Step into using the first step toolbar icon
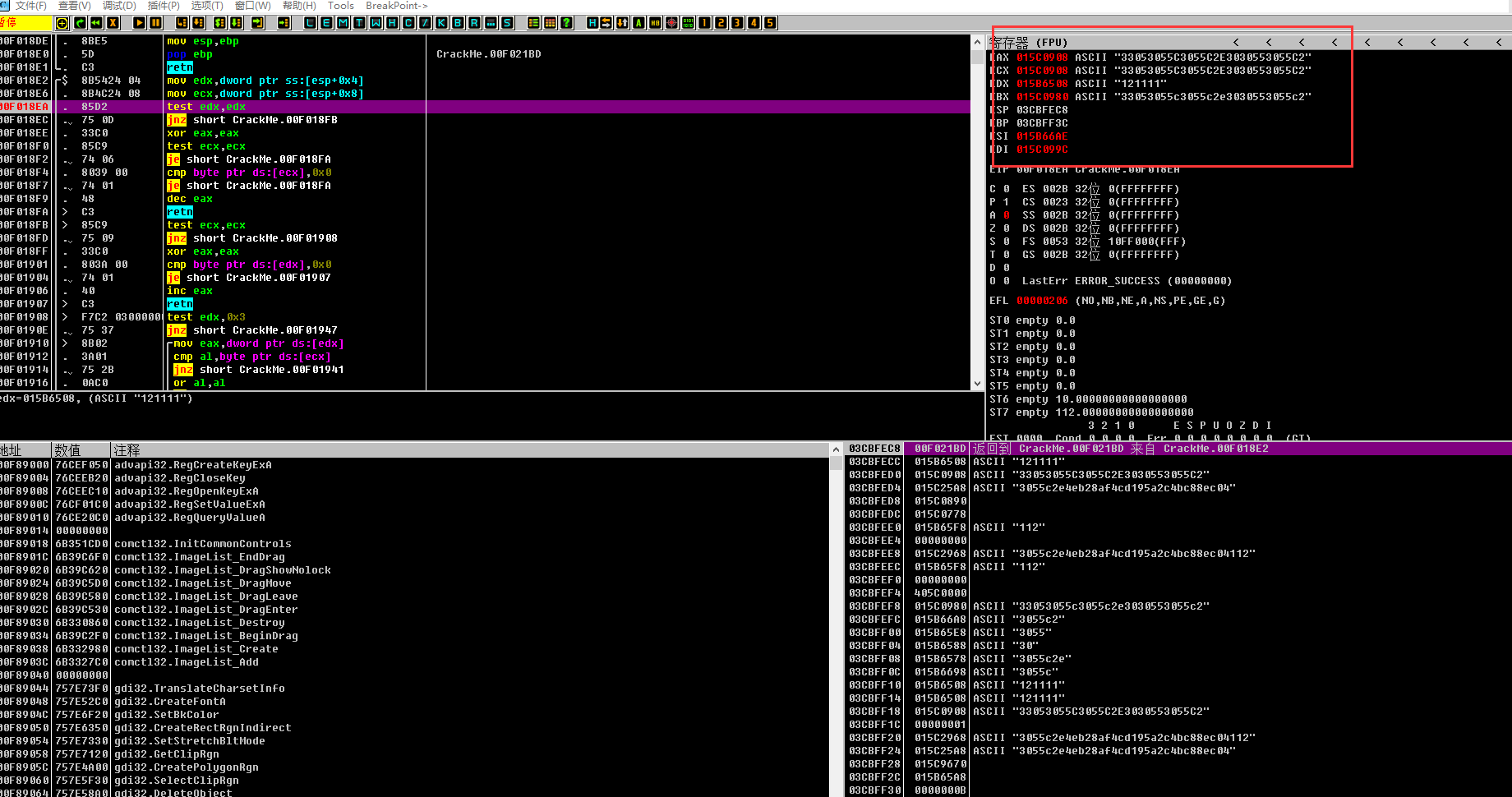The image size is (1512, 797). coord(182,23)
